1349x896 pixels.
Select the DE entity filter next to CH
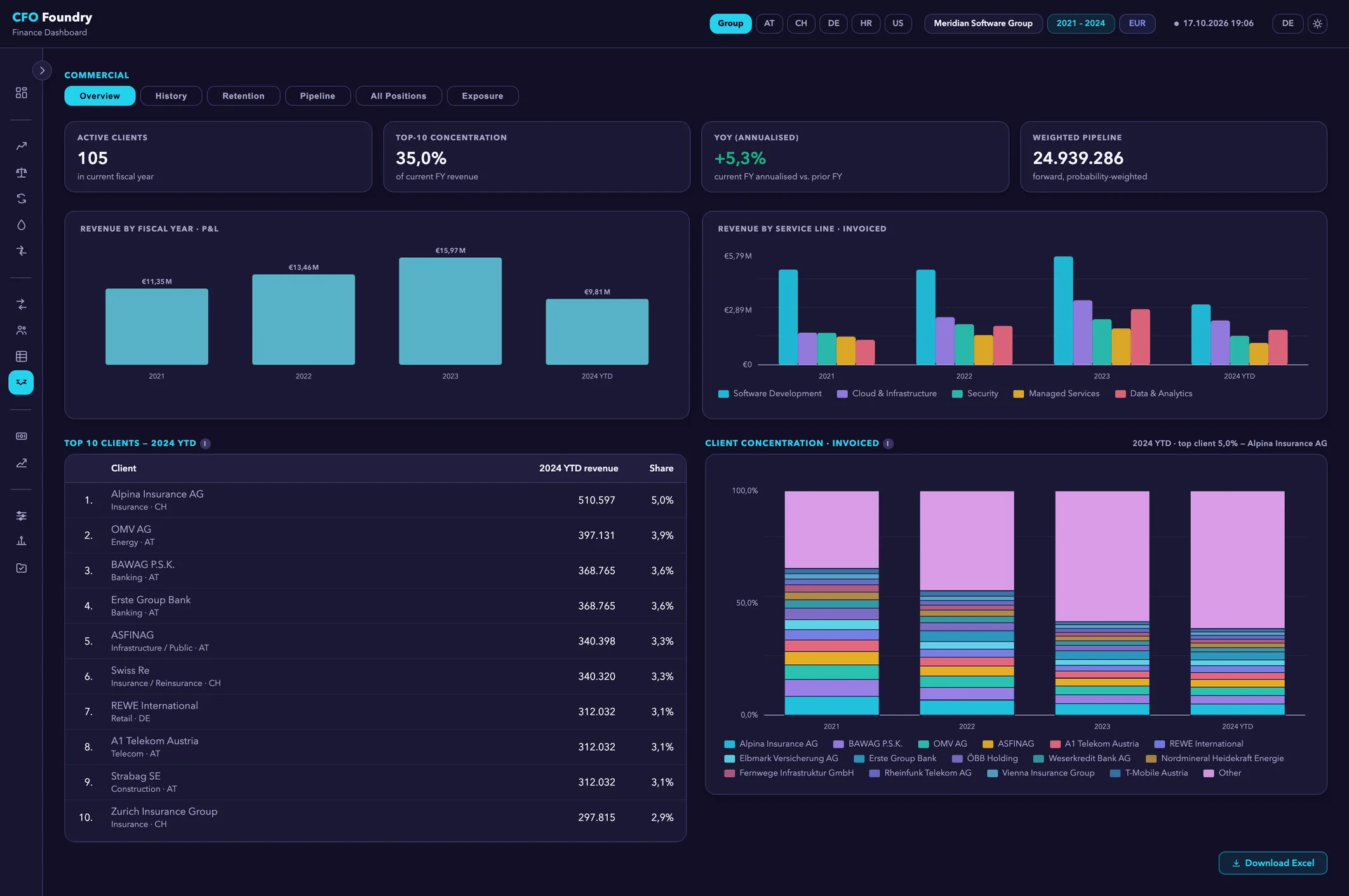pyautogui.click(x=833, y=23)
